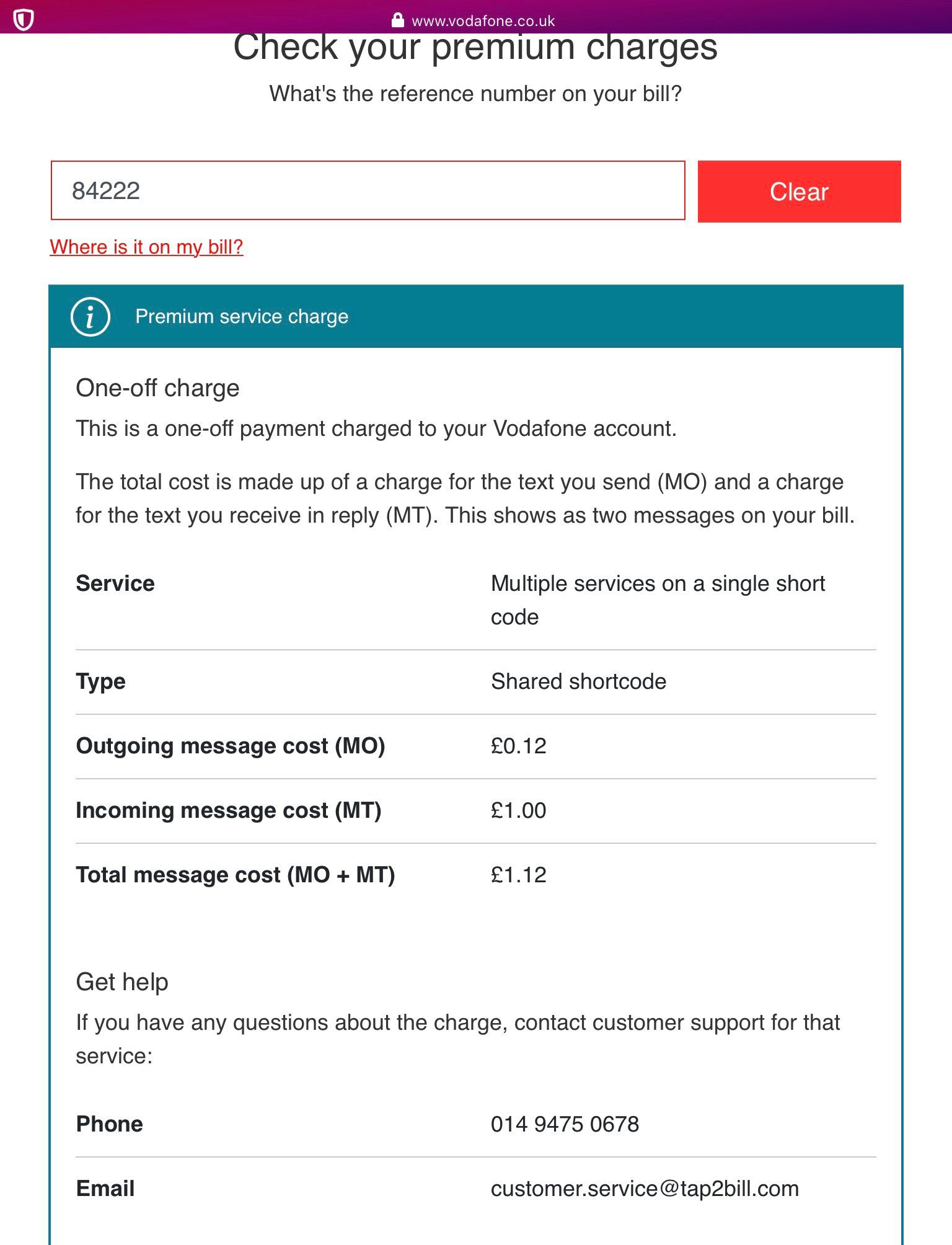Open the "Where is it on my bill?" link
The width and height of the screenshot is (952, 1245).
146,247
